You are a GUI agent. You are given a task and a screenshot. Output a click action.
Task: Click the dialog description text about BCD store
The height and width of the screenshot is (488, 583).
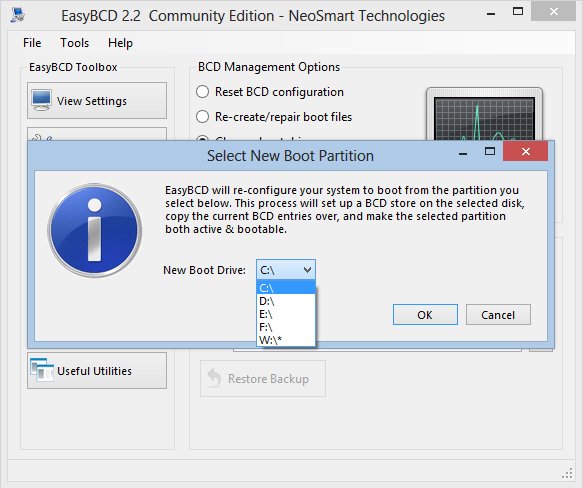tap(345, 209)
